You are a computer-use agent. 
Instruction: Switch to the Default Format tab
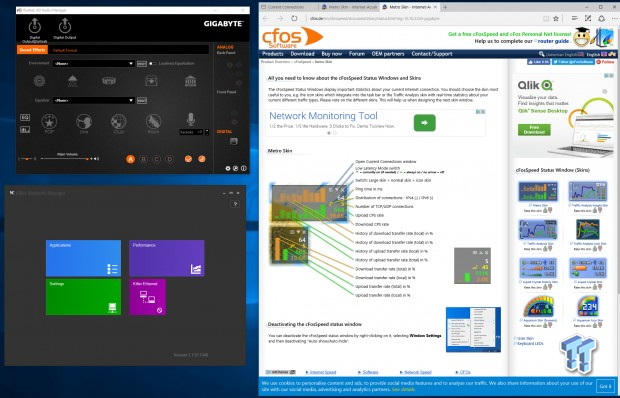point(65,50)
